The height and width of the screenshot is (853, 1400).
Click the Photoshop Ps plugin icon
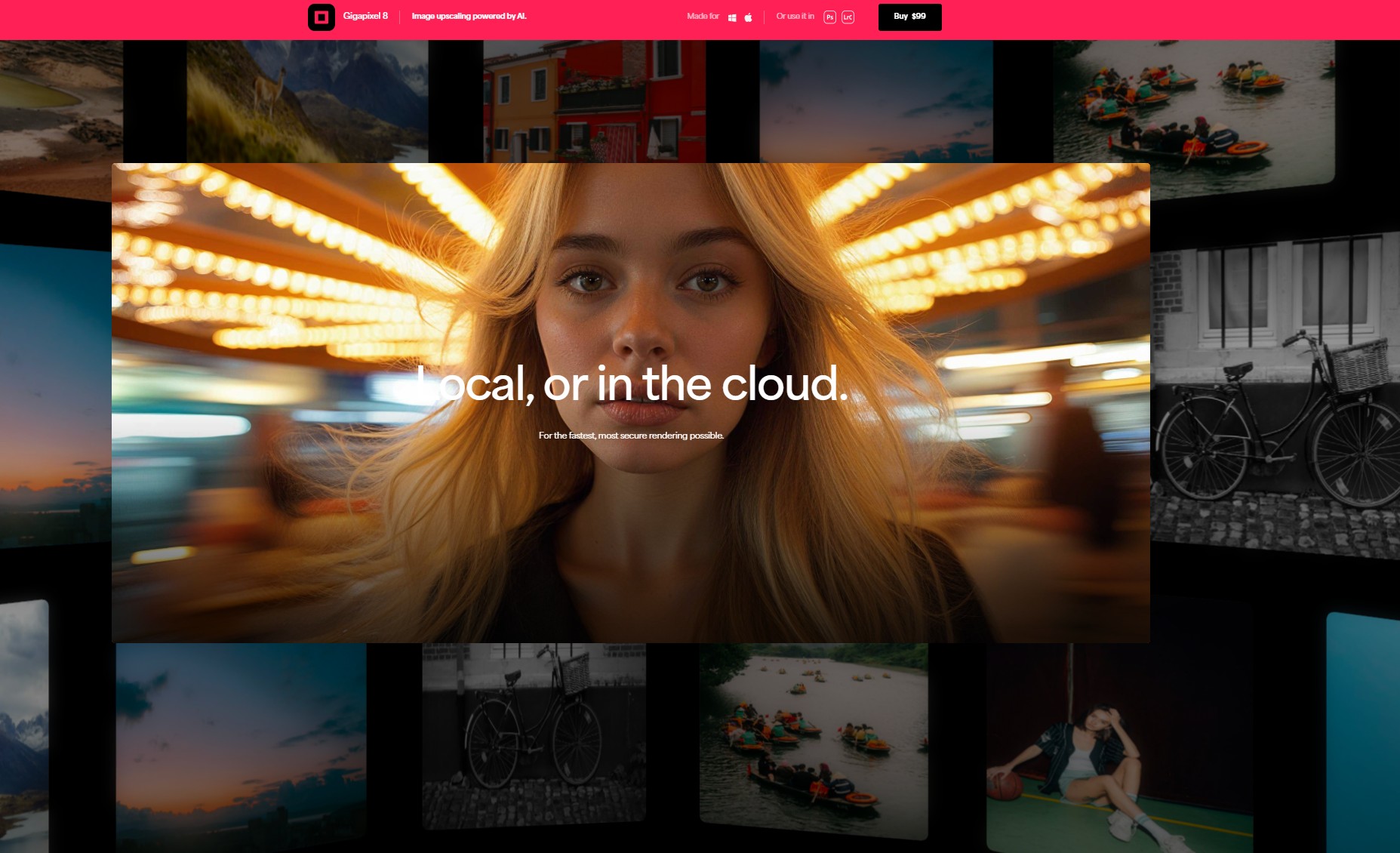click(x=829, y=17)
